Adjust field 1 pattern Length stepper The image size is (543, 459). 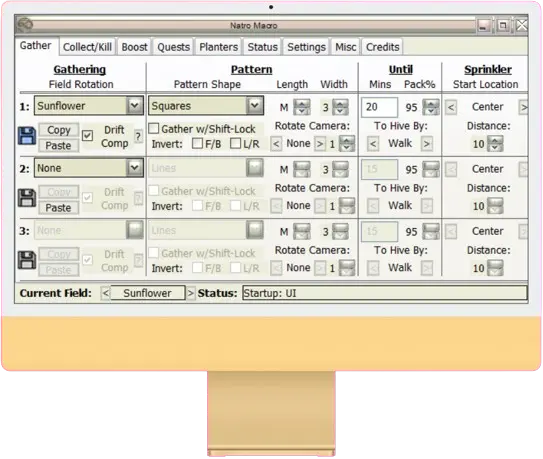click(302, 107)
